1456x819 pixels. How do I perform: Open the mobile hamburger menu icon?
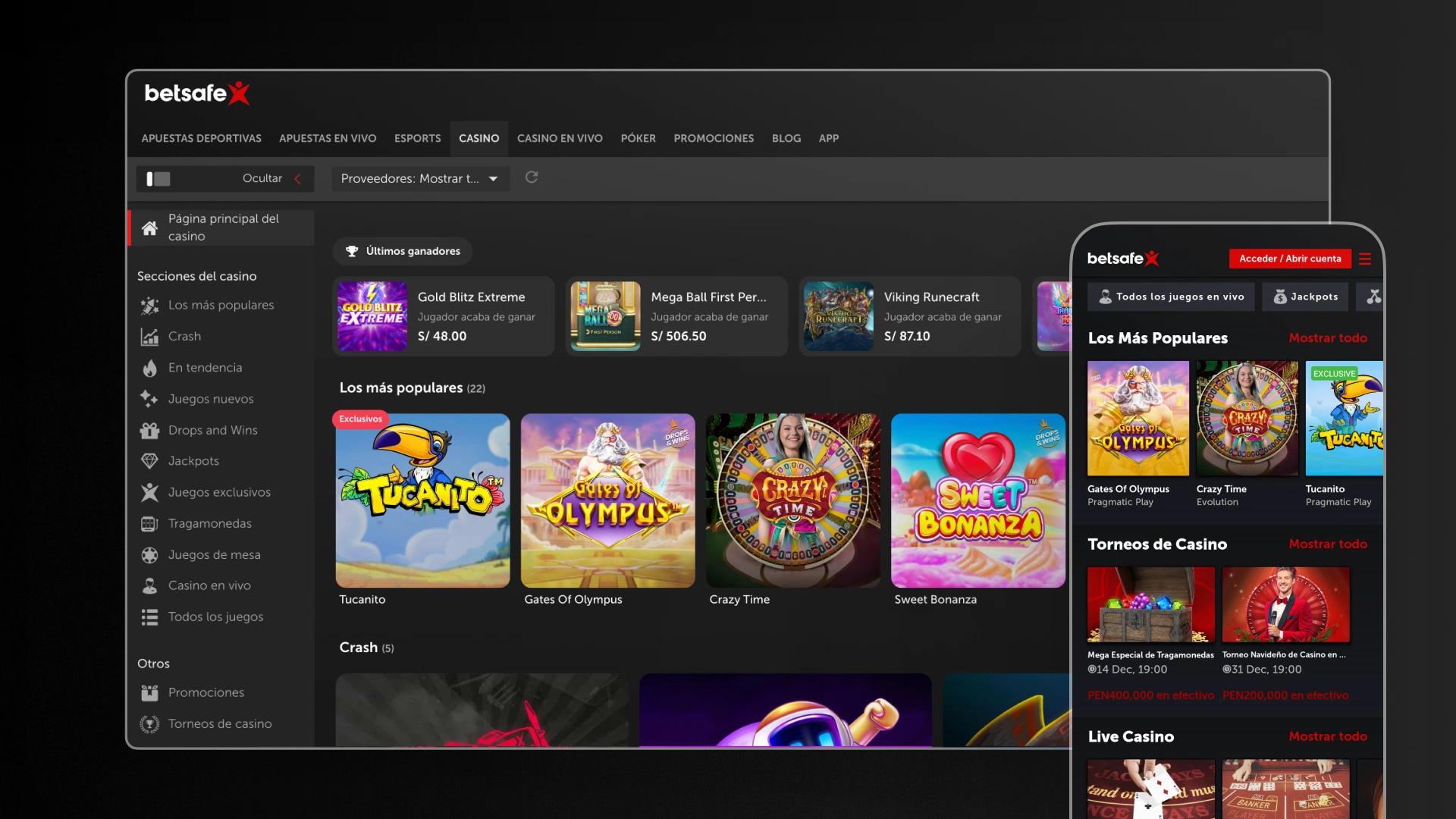[1365, 259]
